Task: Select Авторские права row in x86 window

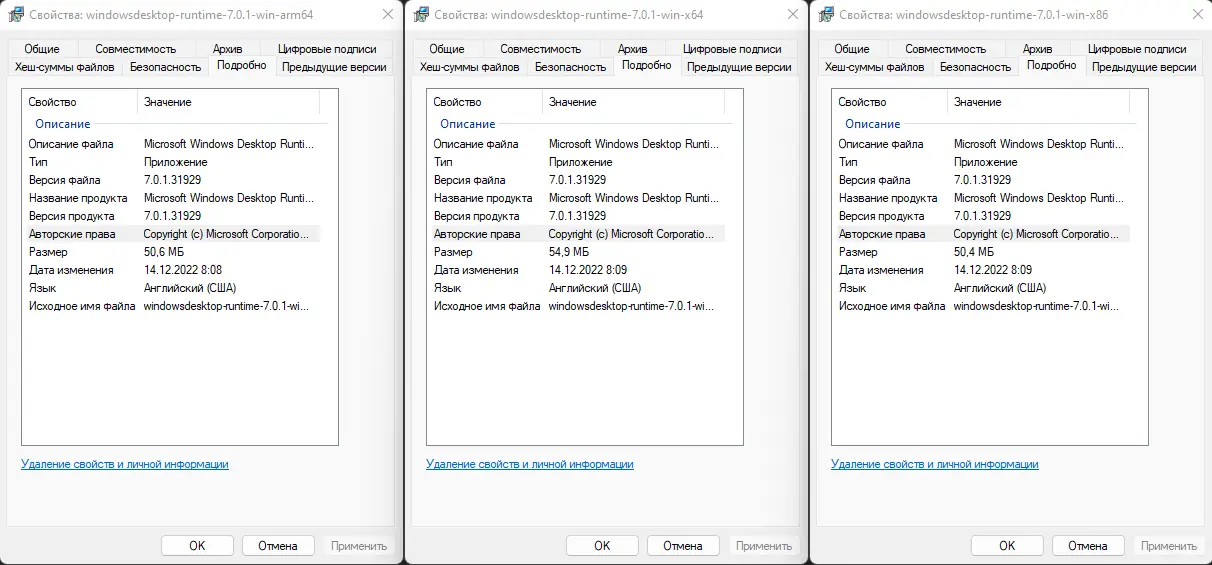Action: [x=981, y=234]
